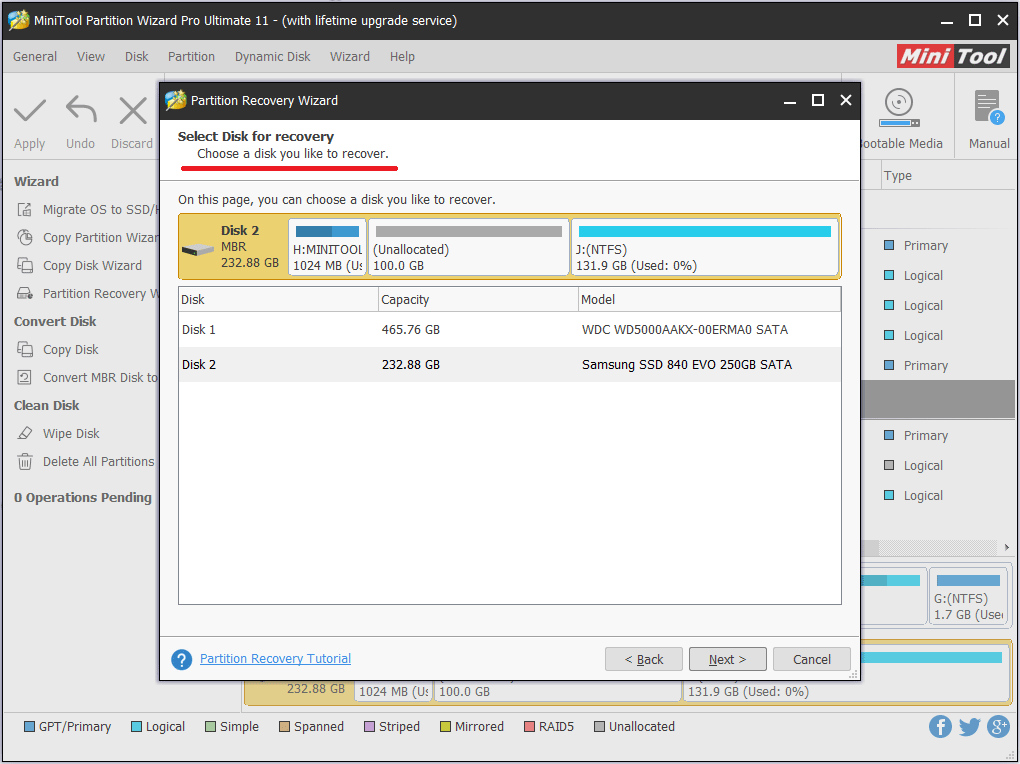Click the Cancel button
This screenshot has width=1020, height=764.
pos(812,659)
